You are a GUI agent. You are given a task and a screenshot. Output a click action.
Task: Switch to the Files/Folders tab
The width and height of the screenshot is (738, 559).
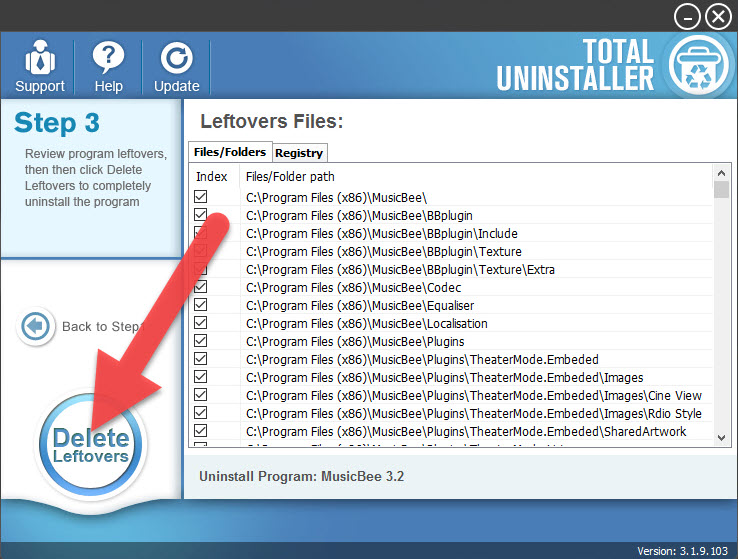click(x=230, y=152)
